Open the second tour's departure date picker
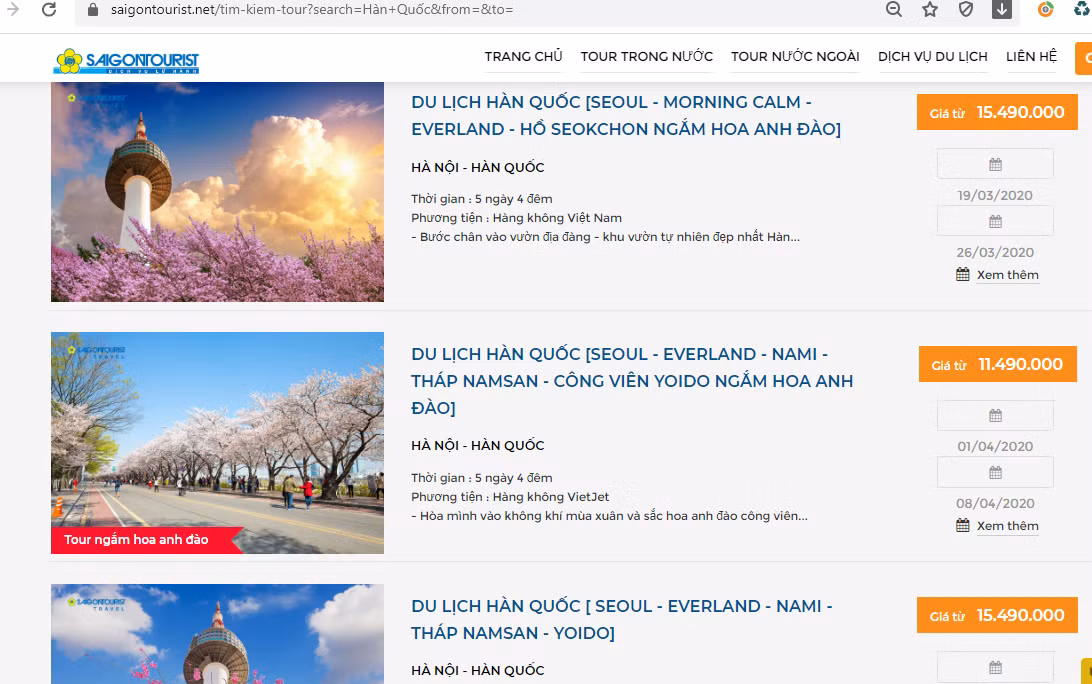This screenshot has height=684, width=1092. coord(994,415)
